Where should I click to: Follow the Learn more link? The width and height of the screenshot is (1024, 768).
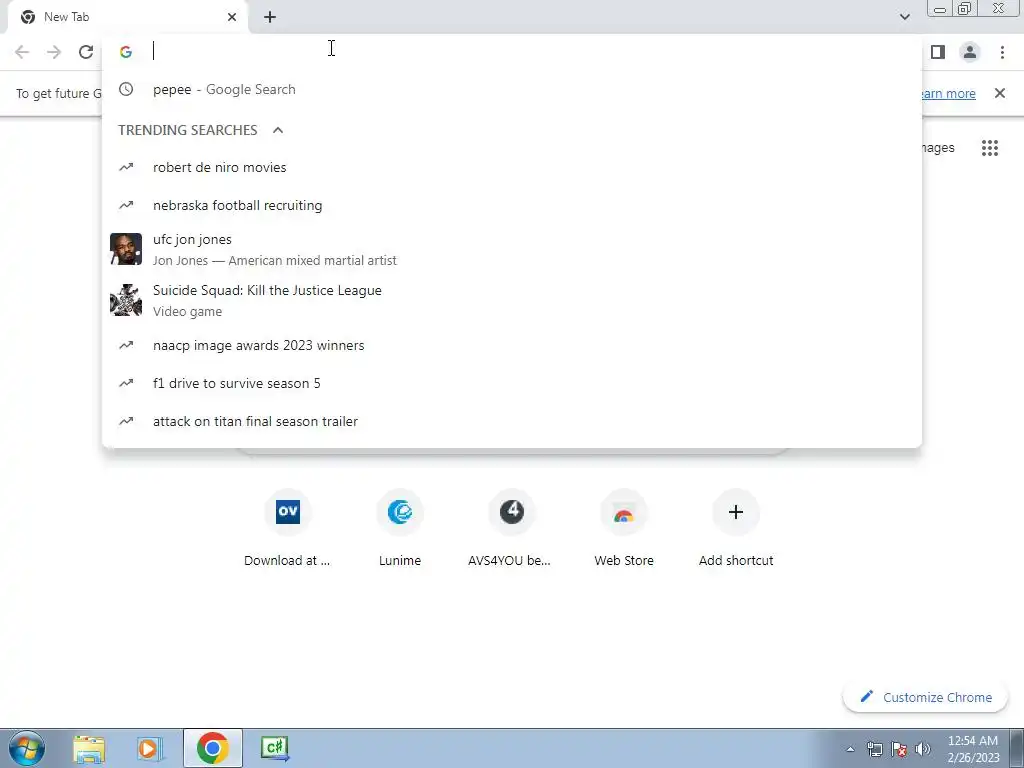pos(949,93)
